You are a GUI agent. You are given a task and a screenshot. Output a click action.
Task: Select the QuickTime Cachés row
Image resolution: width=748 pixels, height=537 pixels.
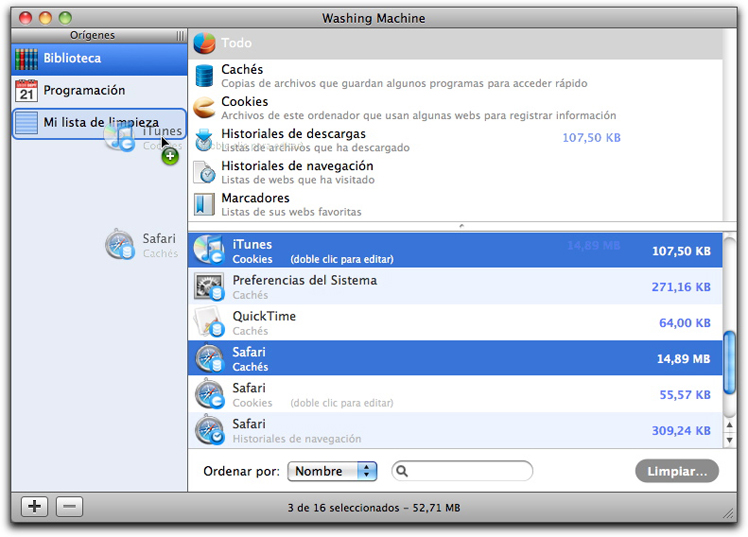[456, 322]
